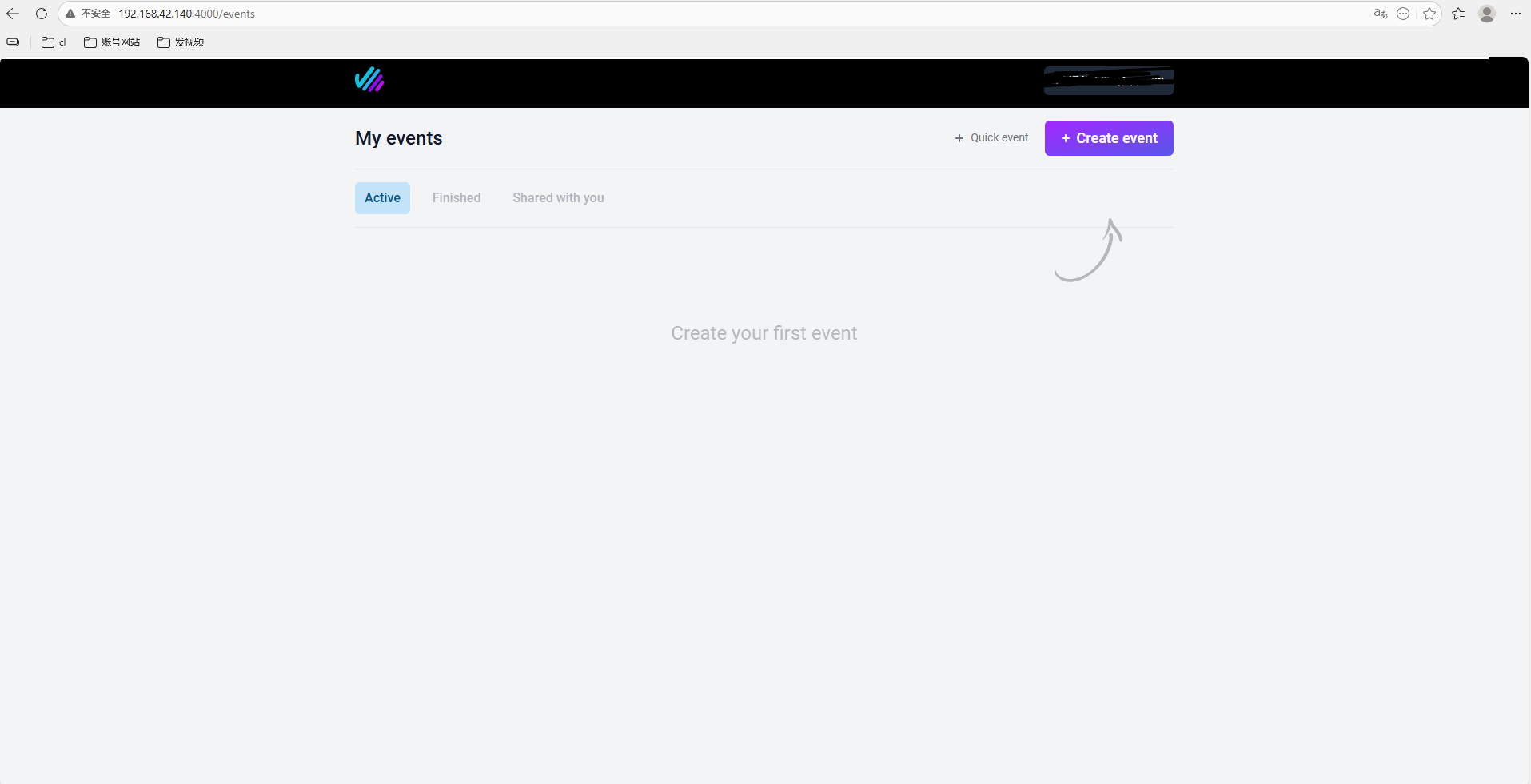Expand the 账号网站 bookmarks folder

pyautogui.click(x=112, y=42)
